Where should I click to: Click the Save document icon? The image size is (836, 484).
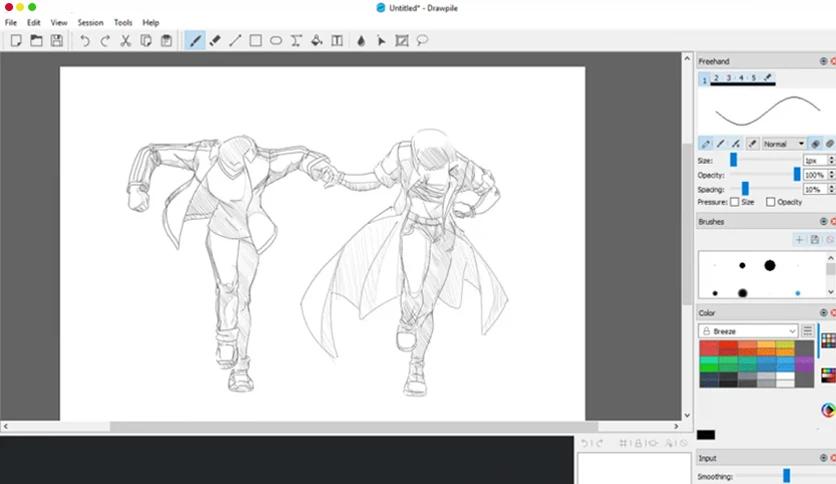[57, 41]
